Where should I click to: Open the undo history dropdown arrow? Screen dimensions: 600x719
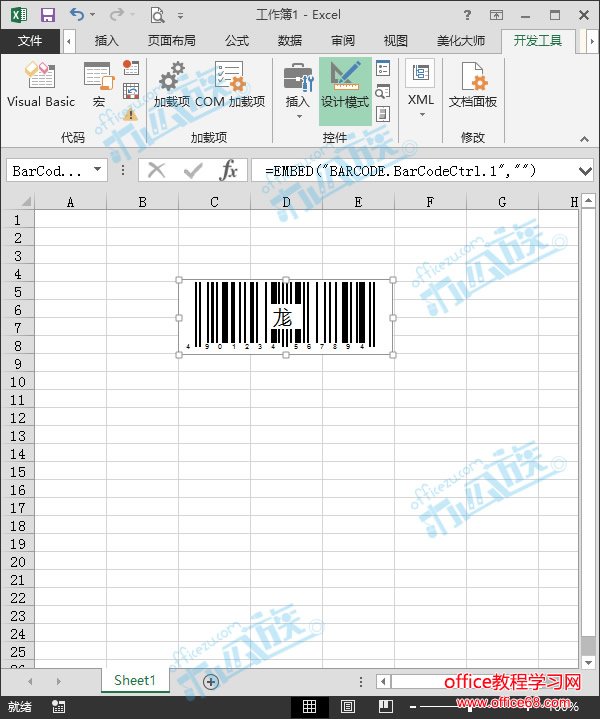point(93,15)
